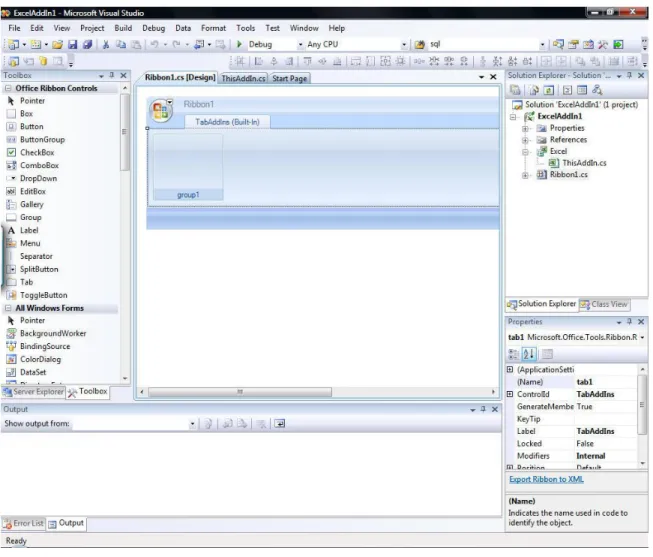The width and height of the screenshot is (653, 557).
Task: Click the Save icon in toolbar
Action: 72,45
